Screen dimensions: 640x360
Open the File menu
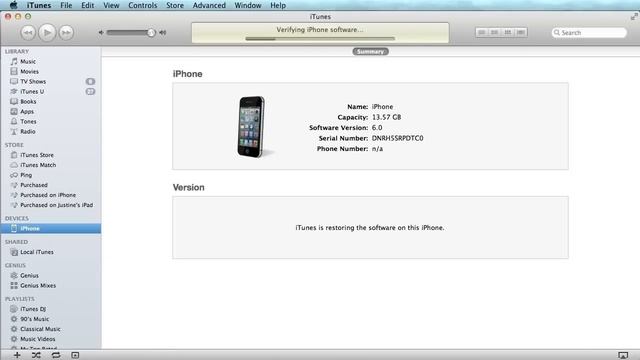[x=66, y=5]
